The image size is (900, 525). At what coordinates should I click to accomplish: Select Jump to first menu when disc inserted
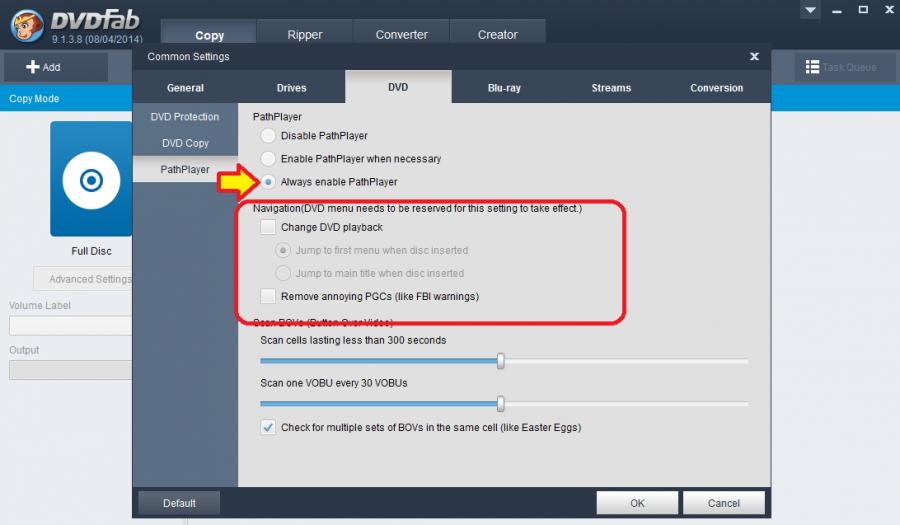[283, 250]
